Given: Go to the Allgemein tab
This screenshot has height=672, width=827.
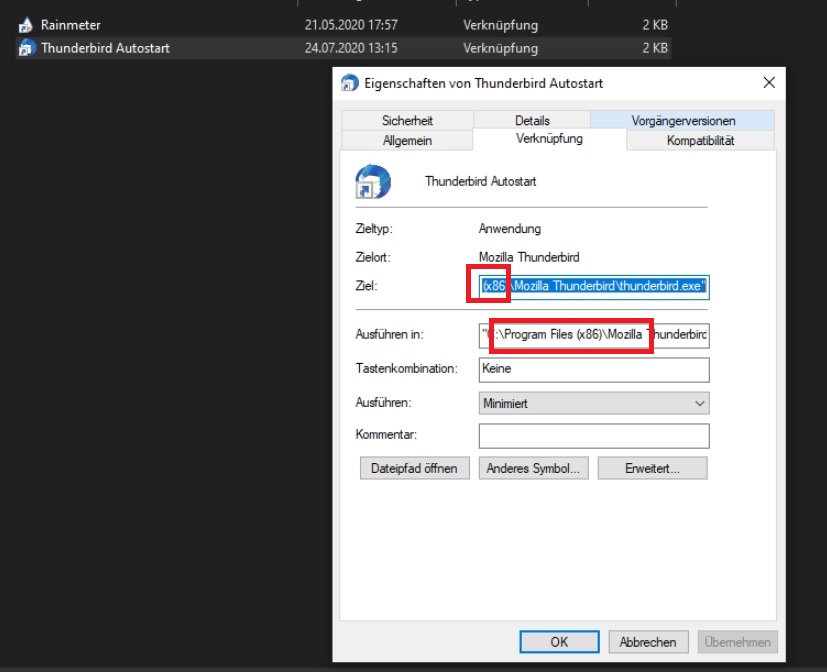Looking at the screenshot, I should pyautogui.click(x=407, y=141).
